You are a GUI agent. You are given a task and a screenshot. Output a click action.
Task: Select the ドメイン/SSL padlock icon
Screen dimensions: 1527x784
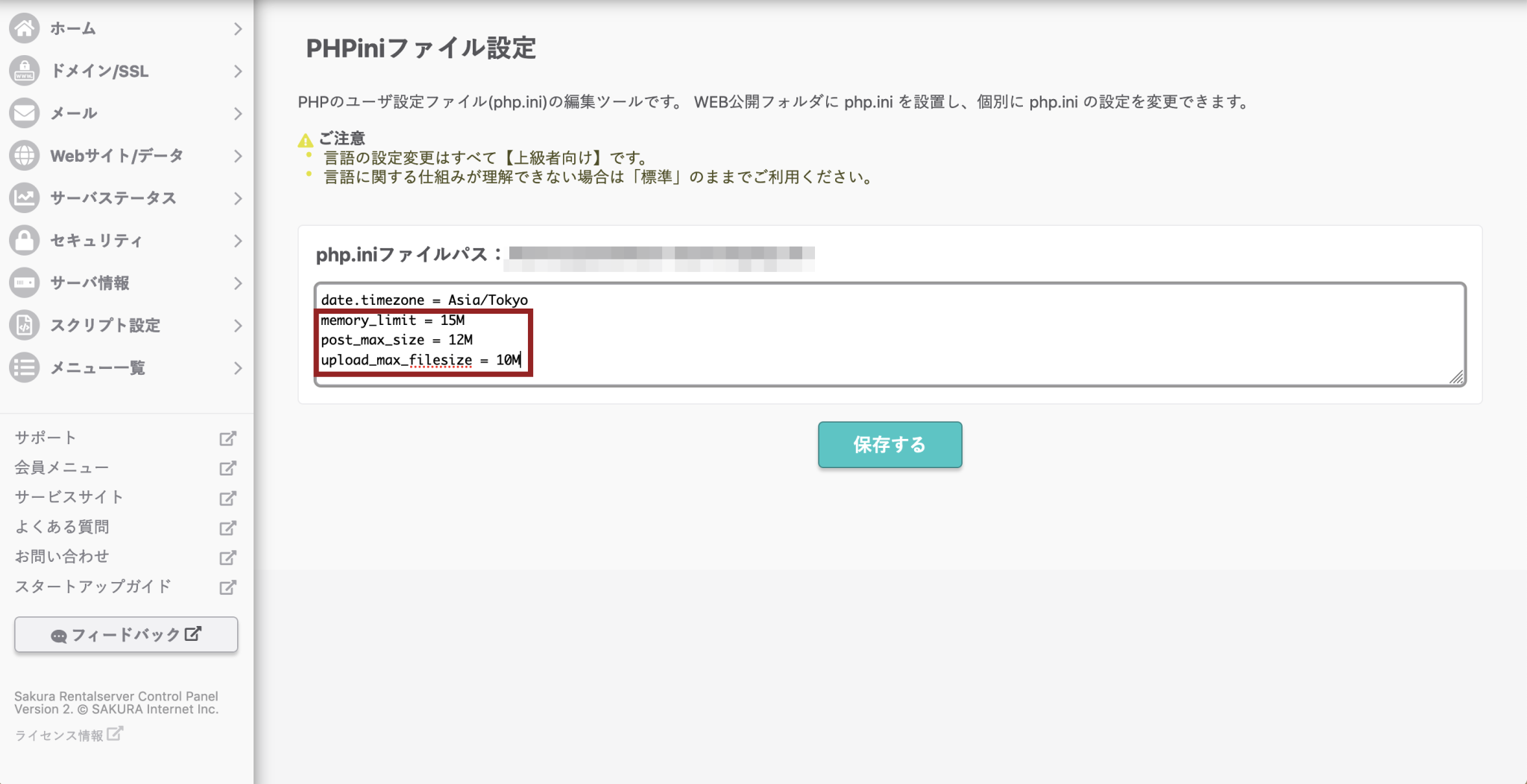[x=25, y=71]
